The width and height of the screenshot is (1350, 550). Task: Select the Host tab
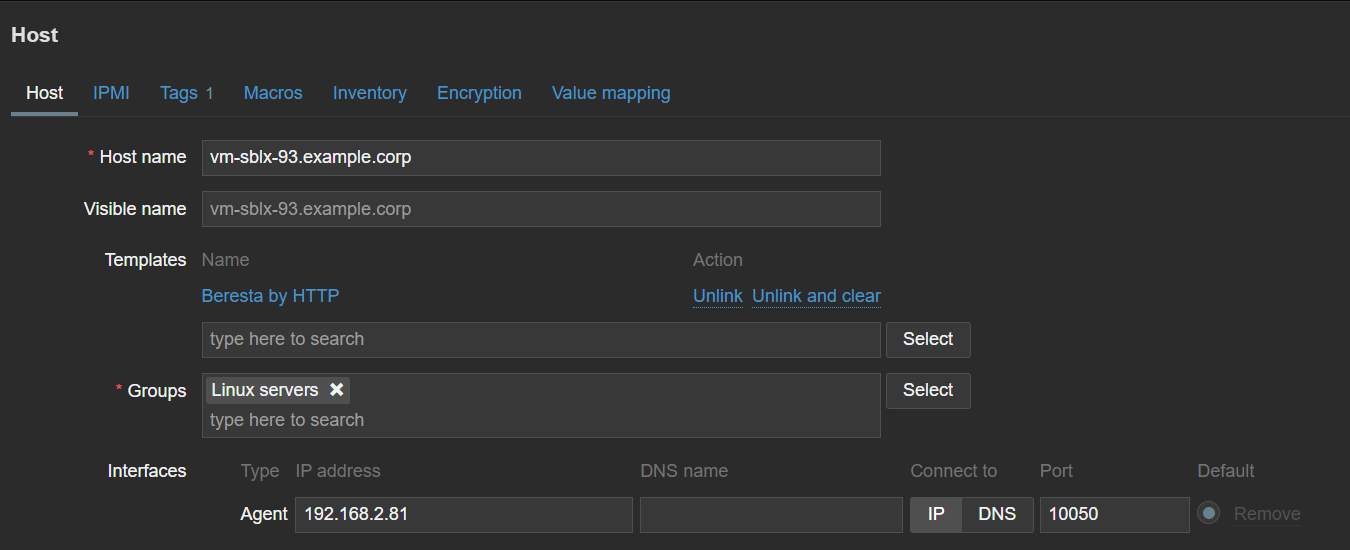pyautogui.click(x=44, y=93)
